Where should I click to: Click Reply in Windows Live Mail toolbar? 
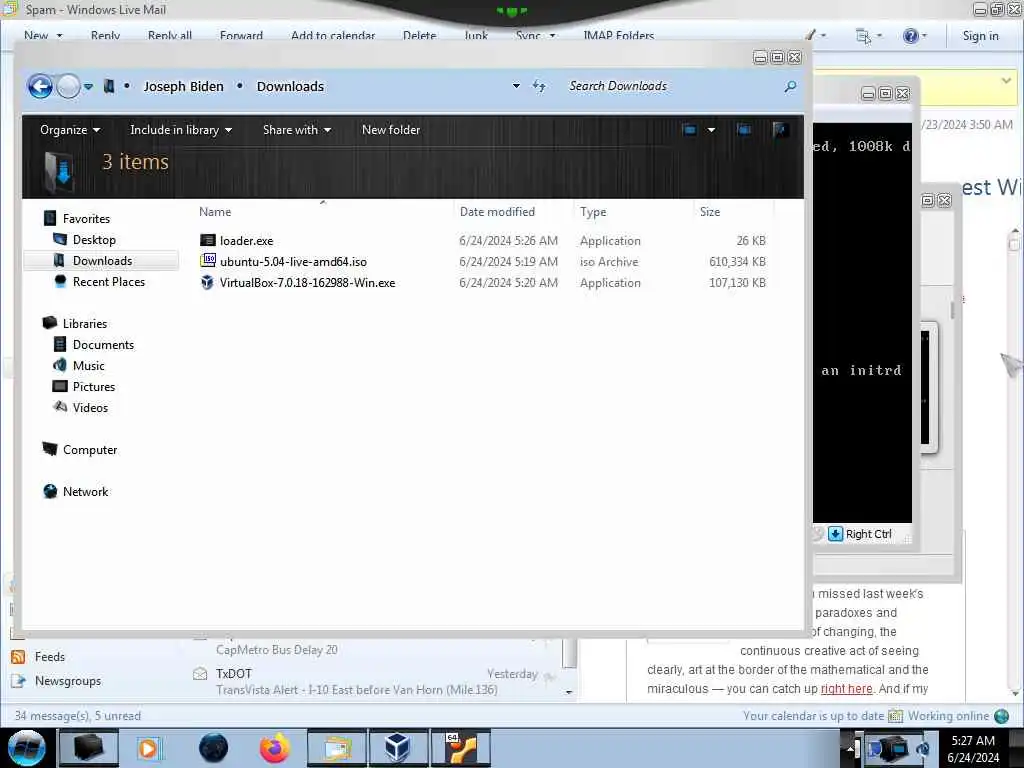point(105,35)
